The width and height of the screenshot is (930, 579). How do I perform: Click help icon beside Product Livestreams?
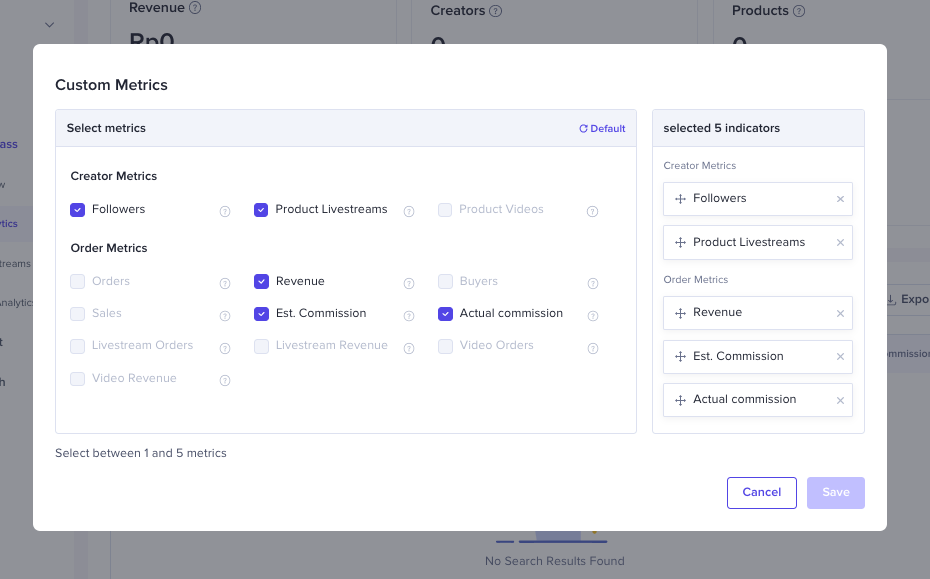tap(409, 211)
